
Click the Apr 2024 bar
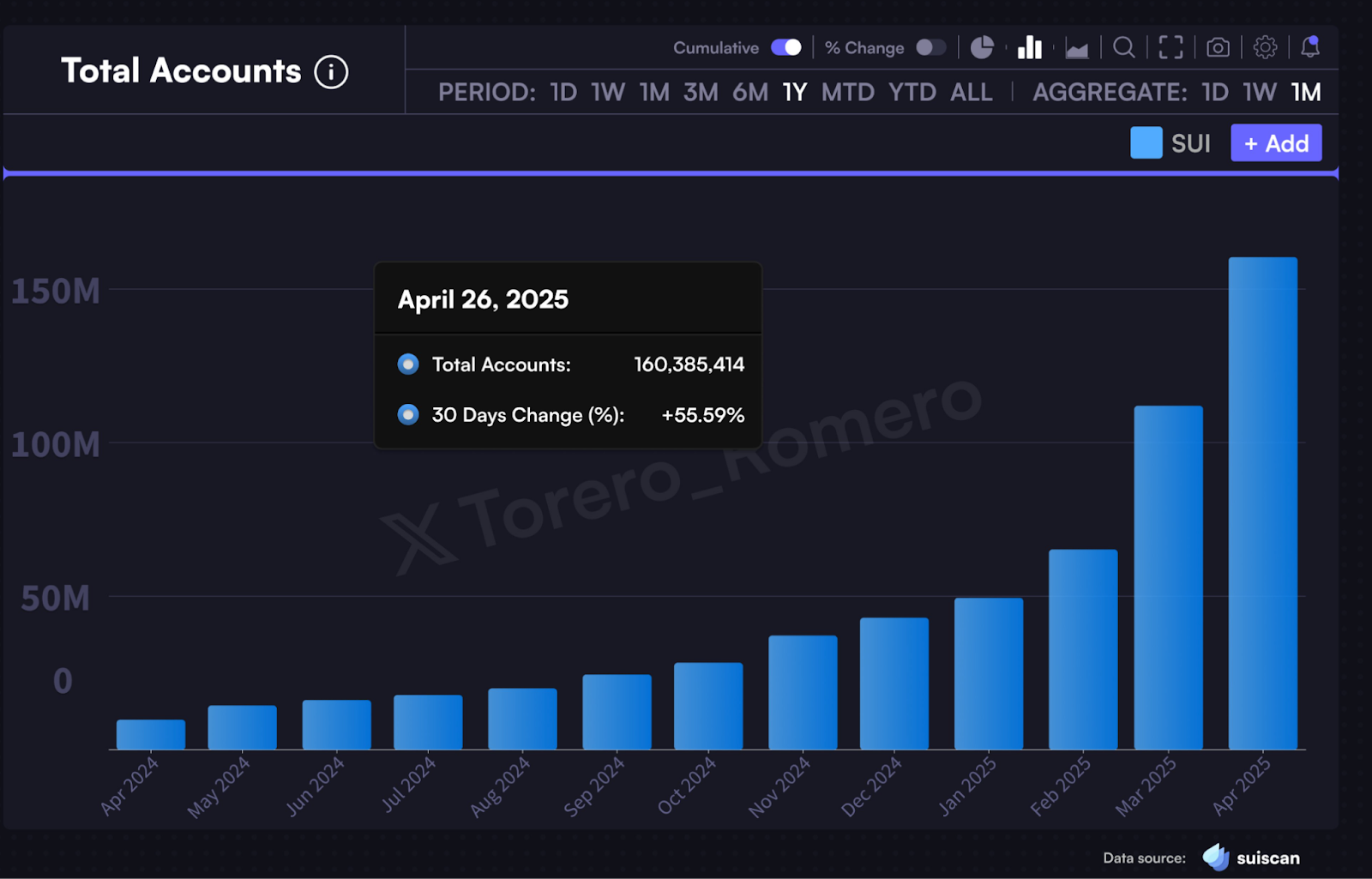151,734
